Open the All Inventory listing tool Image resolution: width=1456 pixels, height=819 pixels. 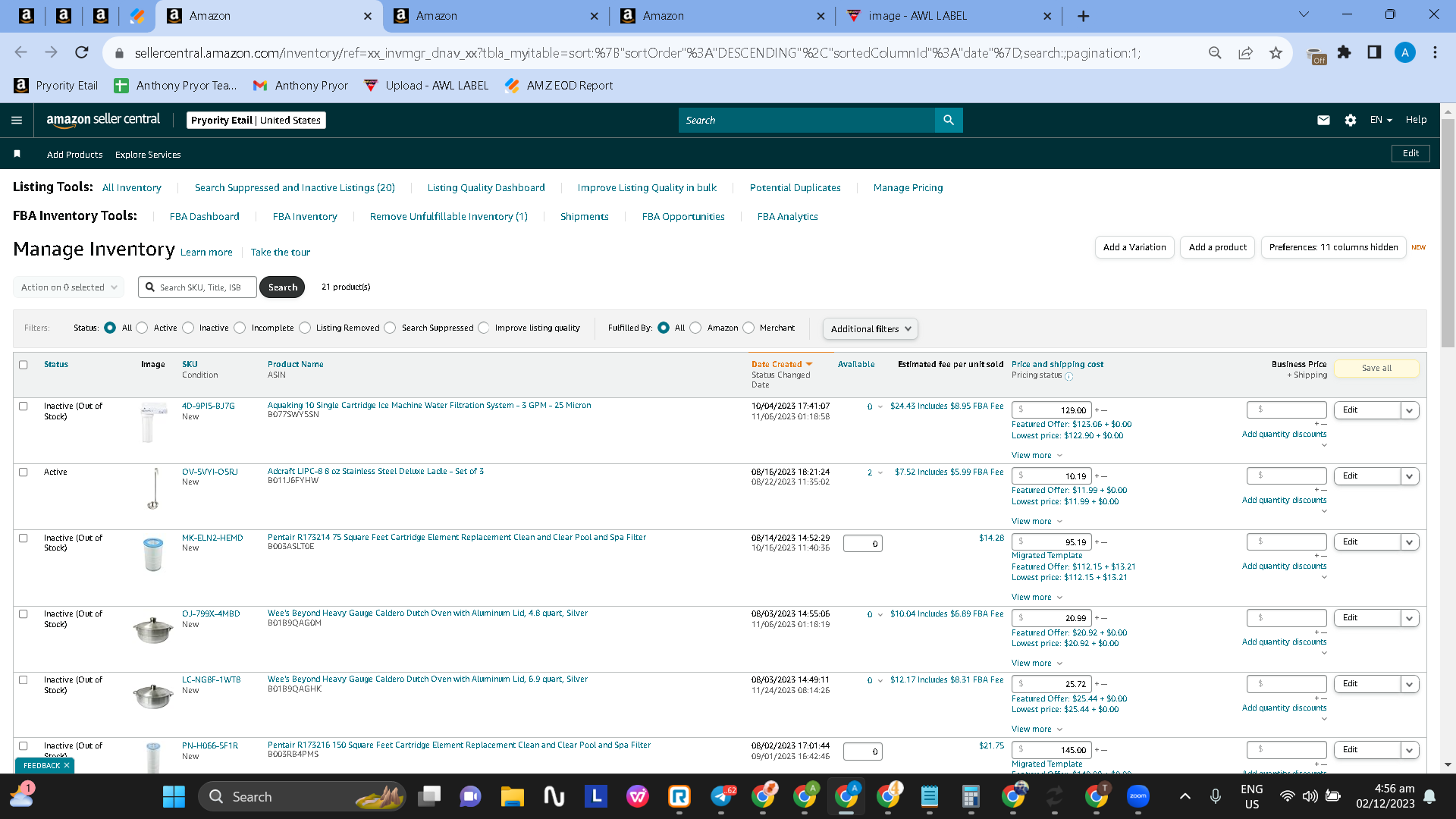132,187
